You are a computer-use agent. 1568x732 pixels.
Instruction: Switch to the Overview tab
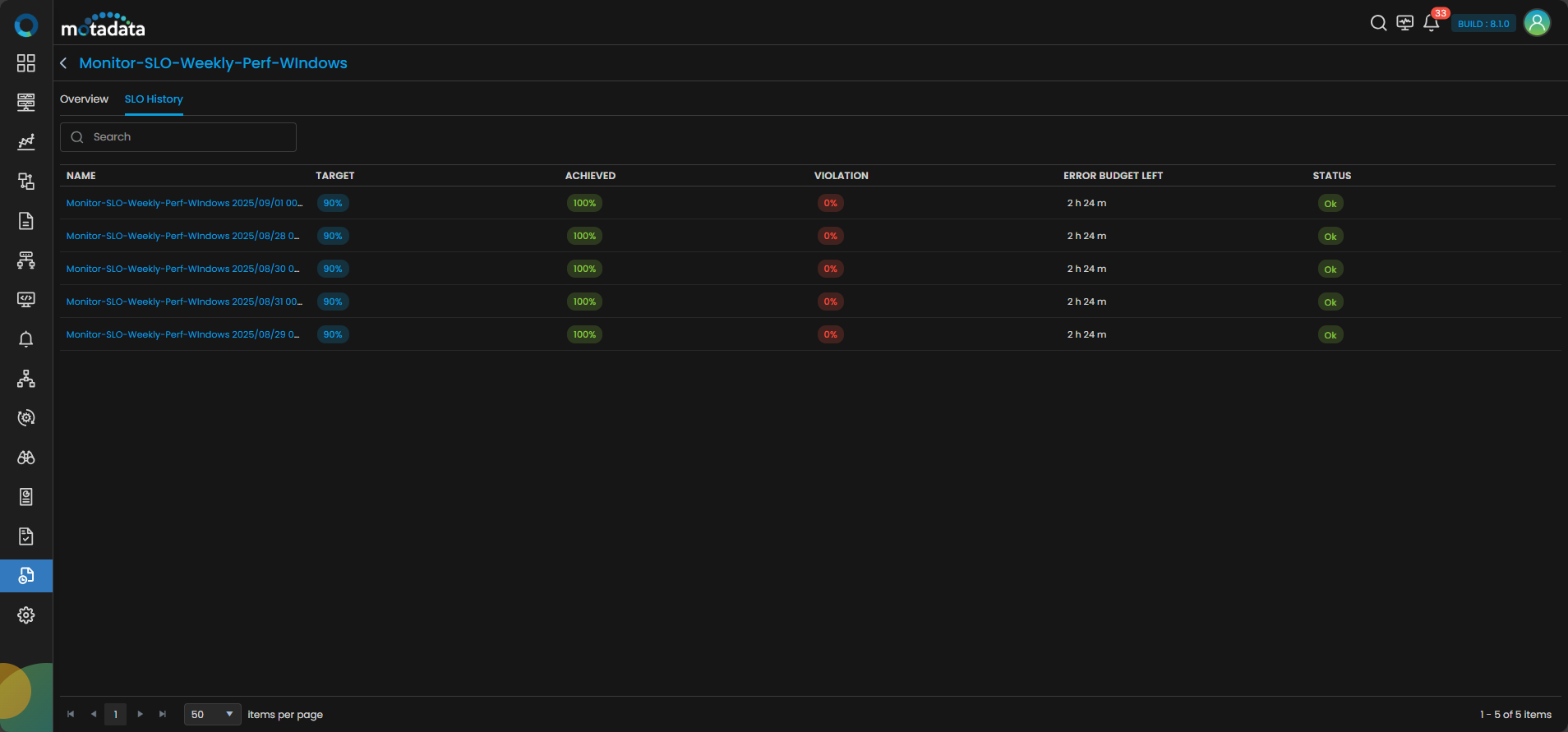(x=84, y=99)
